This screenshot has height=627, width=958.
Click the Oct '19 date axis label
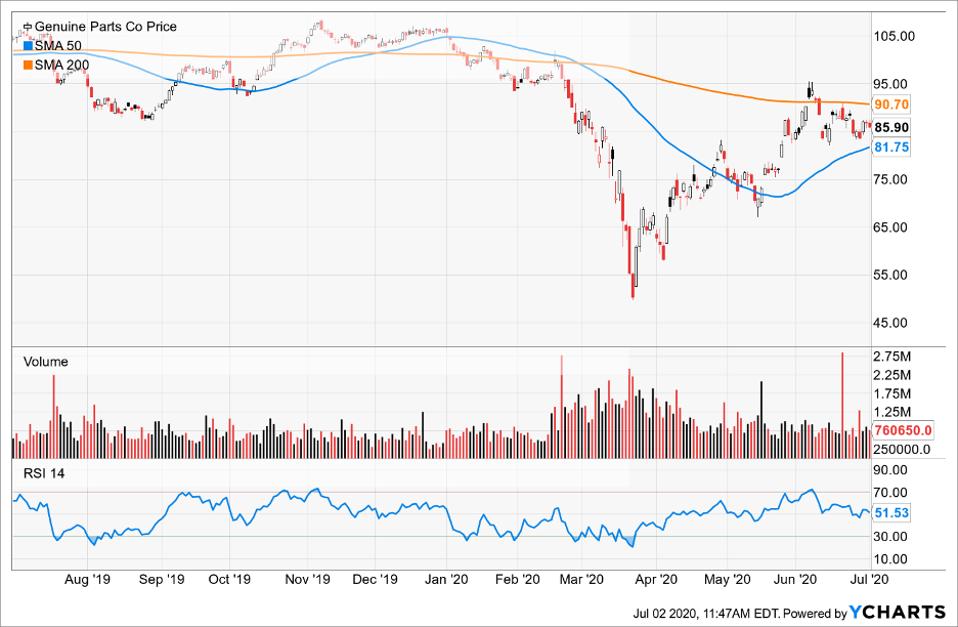(x=229, y=579)
